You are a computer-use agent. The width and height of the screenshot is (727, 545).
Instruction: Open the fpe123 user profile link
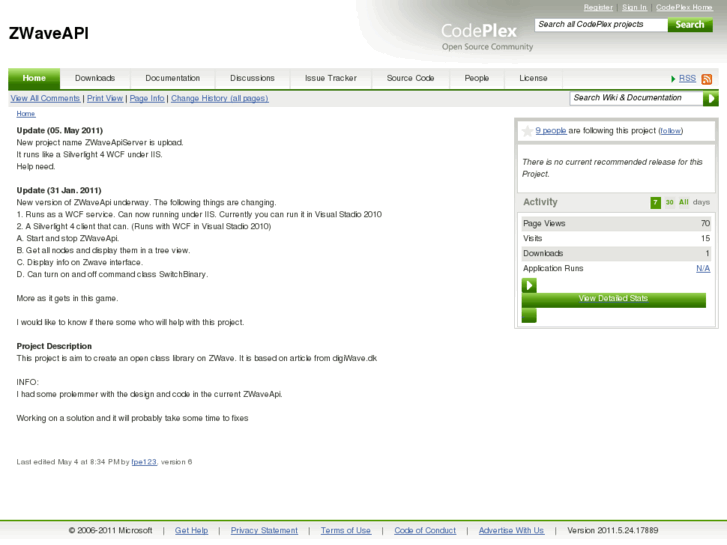pos(144,462)
